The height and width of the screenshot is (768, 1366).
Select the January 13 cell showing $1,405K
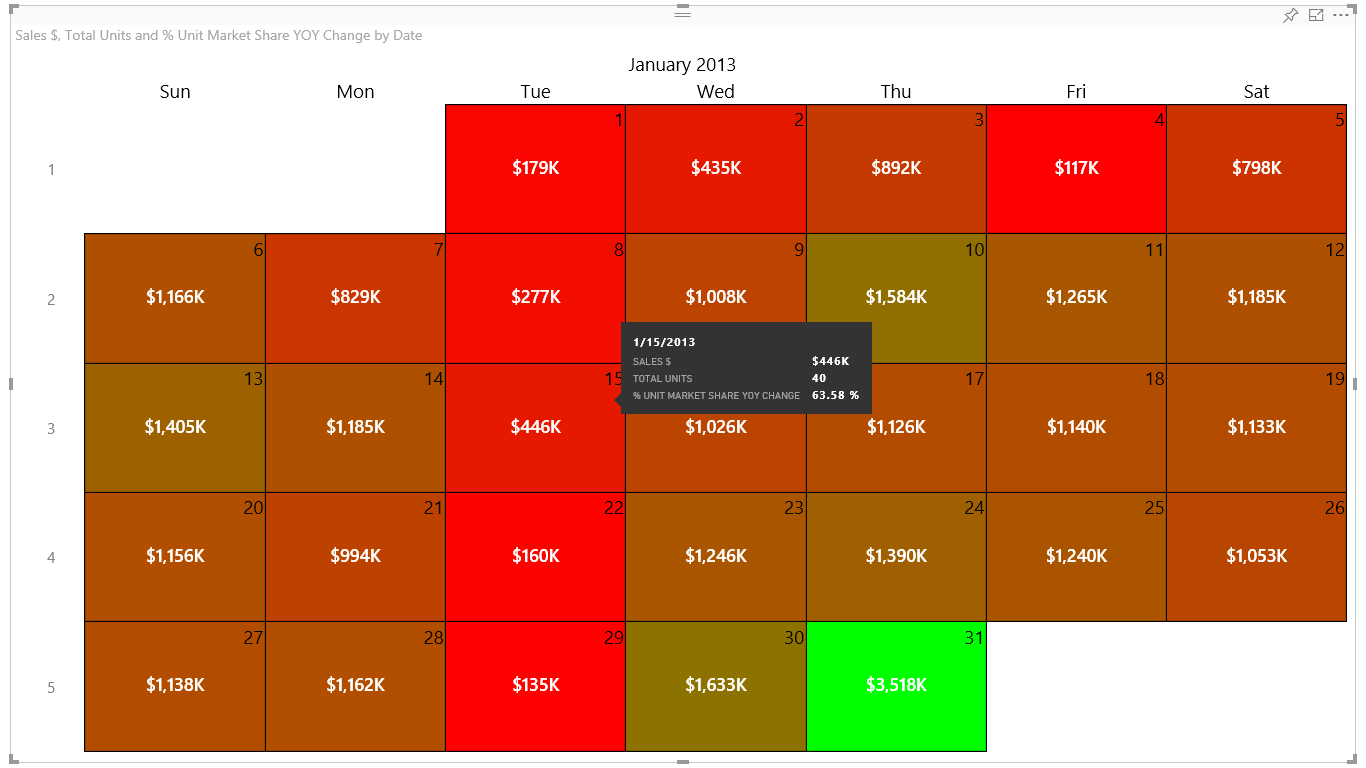175,427
